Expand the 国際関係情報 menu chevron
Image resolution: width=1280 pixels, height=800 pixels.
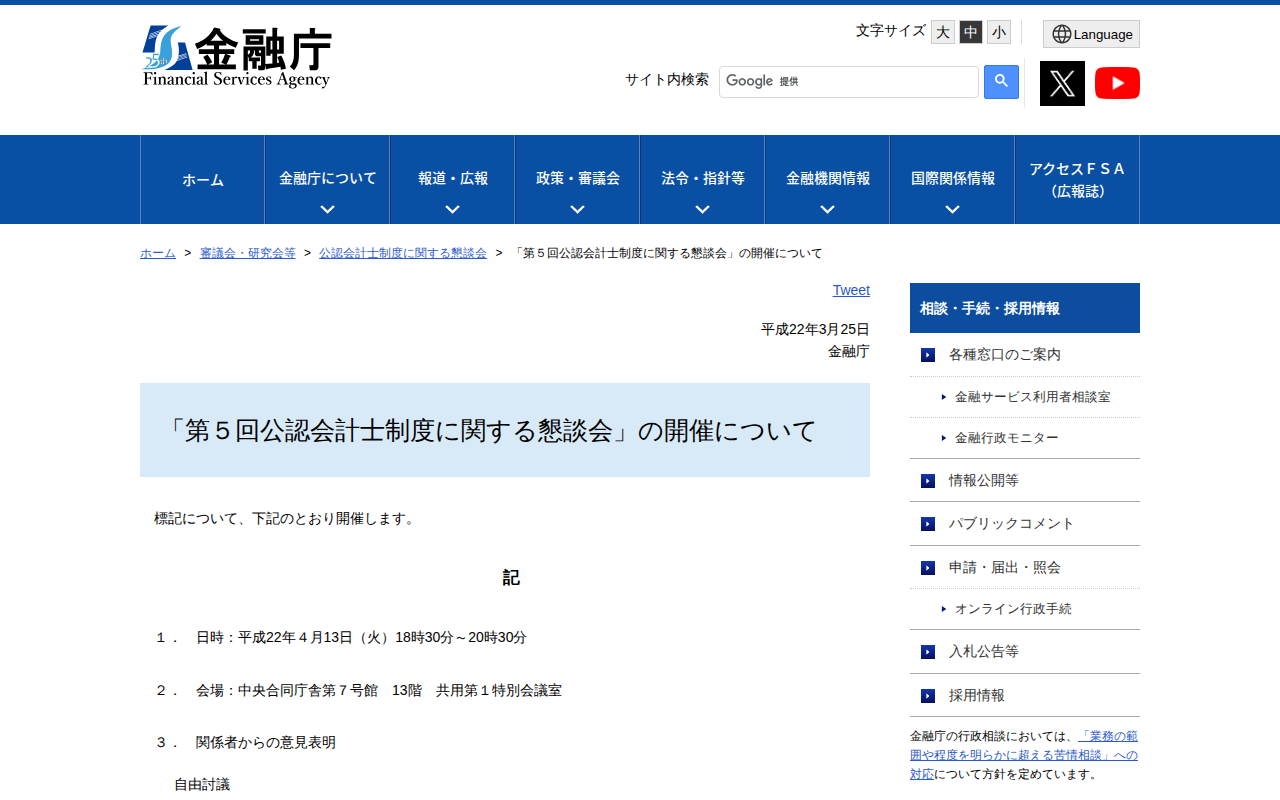(x=952, y=210)
